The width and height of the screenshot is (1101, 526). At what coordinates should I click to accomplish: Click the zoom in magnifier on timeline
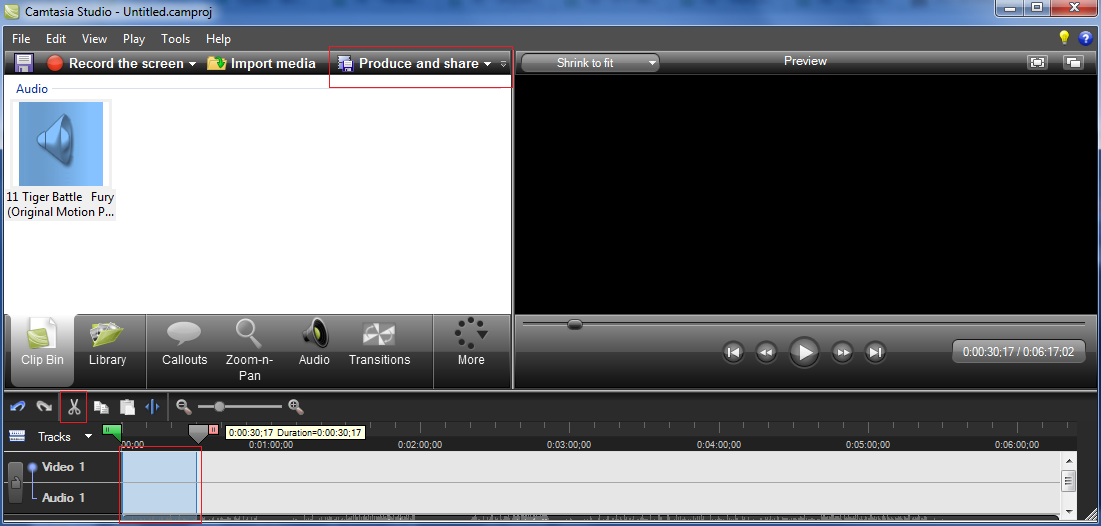click(296, 407)
